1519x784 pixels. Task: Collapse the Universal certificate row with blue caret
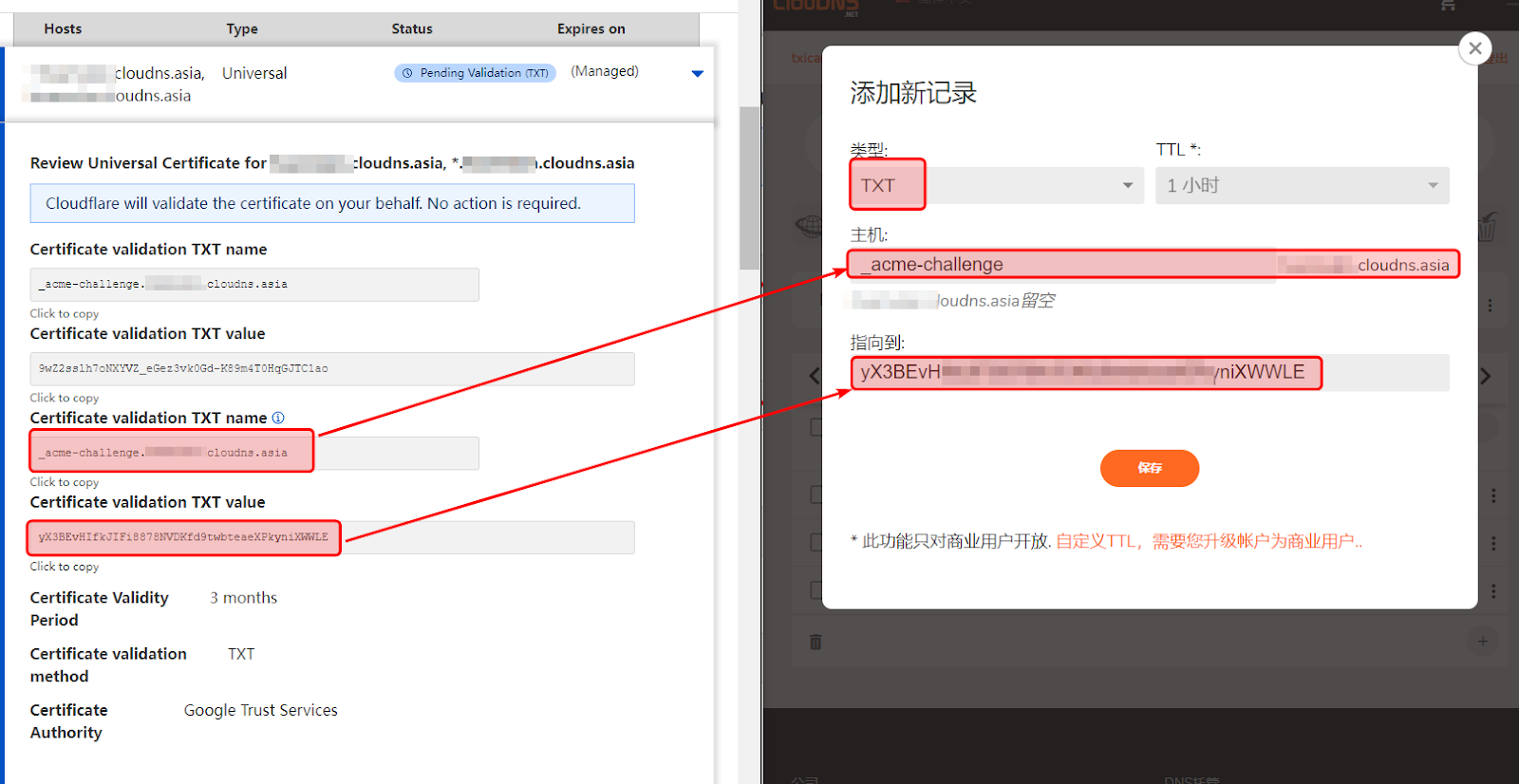[698, 73]
